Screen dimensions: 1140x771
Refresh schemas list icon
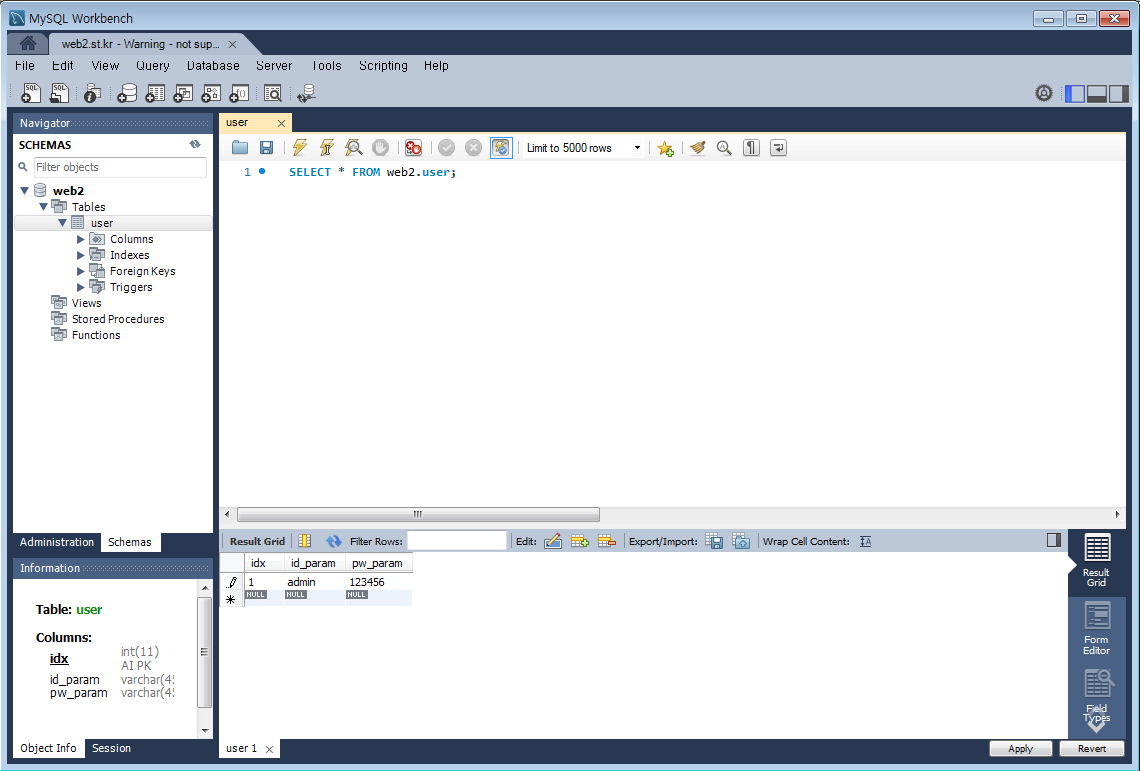195,144
